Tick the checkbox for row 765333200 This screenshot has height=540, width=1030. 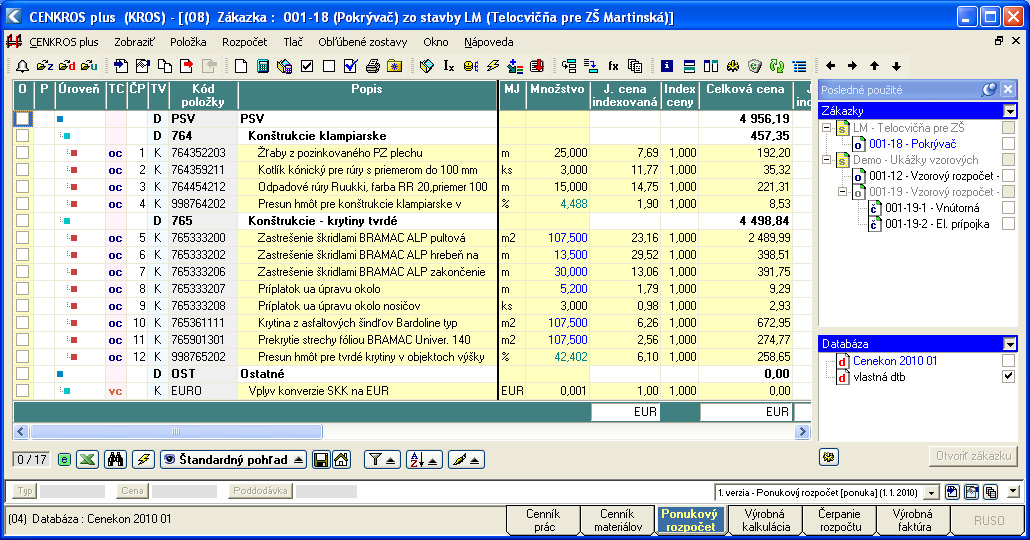click(22, 238)
